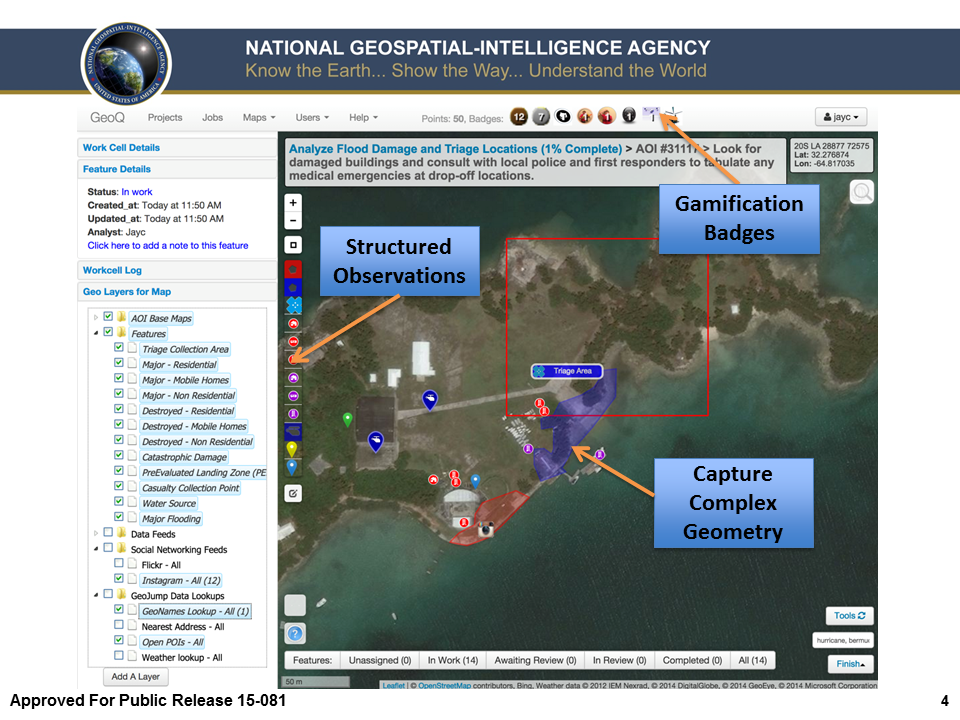
Task: Click the brown badge showing 12
Action: click(x=519, y=116)
